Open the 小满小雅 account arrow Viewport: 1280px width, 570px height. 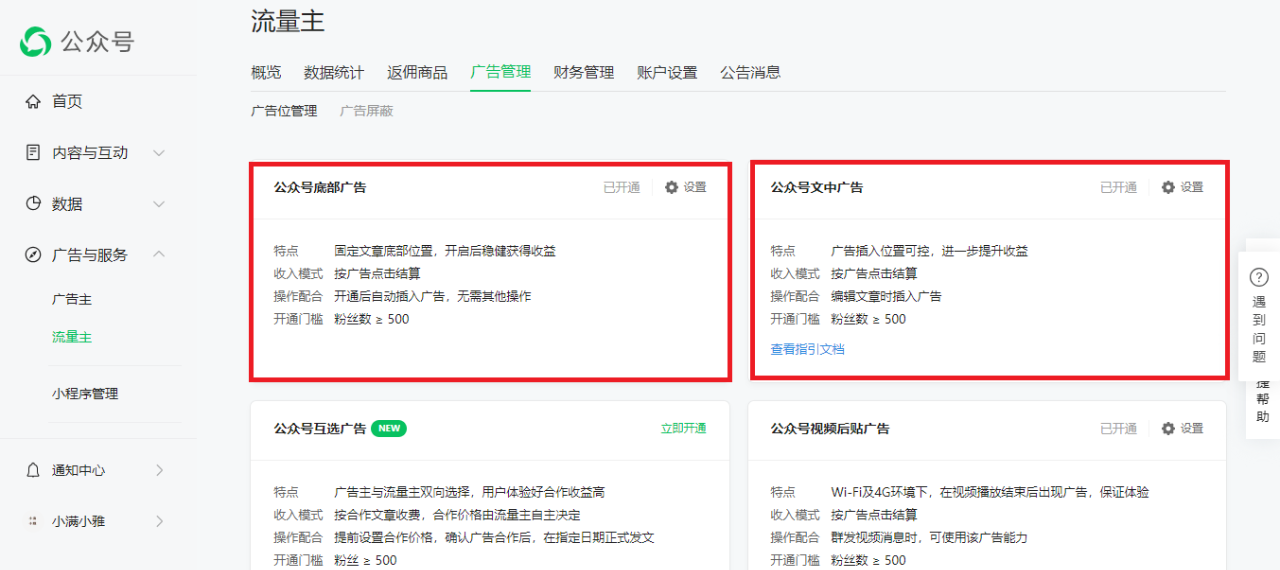pos(159,521)
